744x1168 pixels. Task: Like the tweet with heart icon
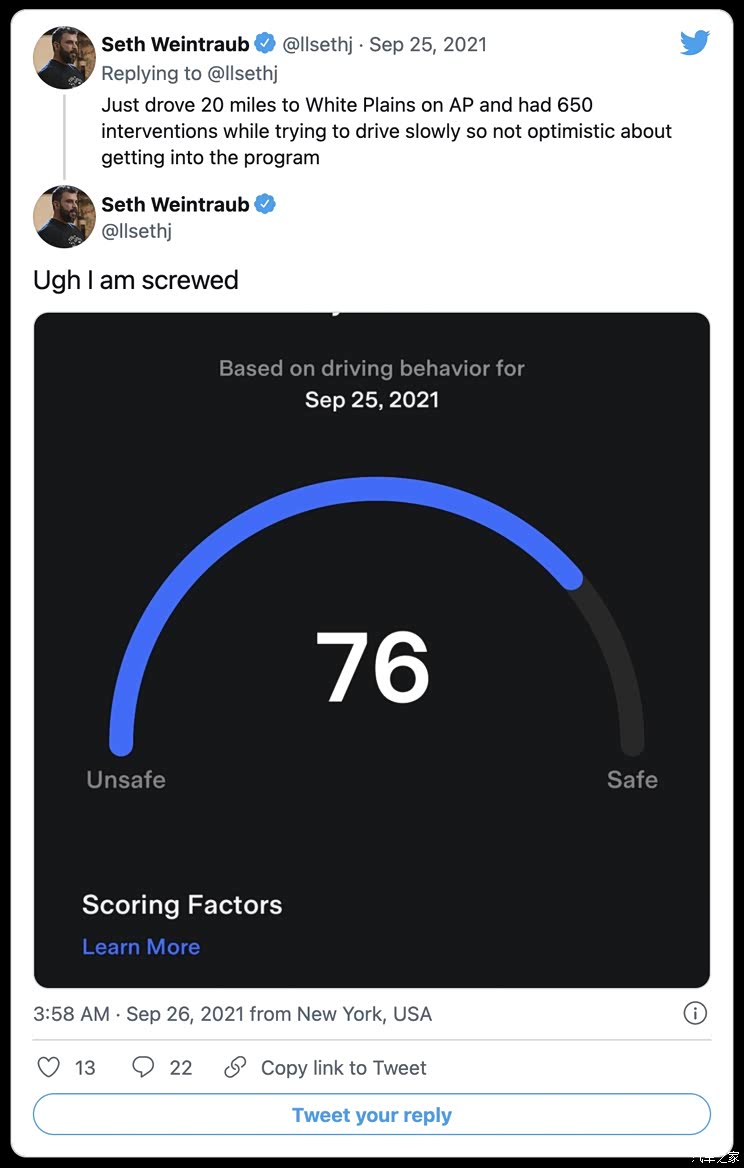click(x=49, y=1067)
